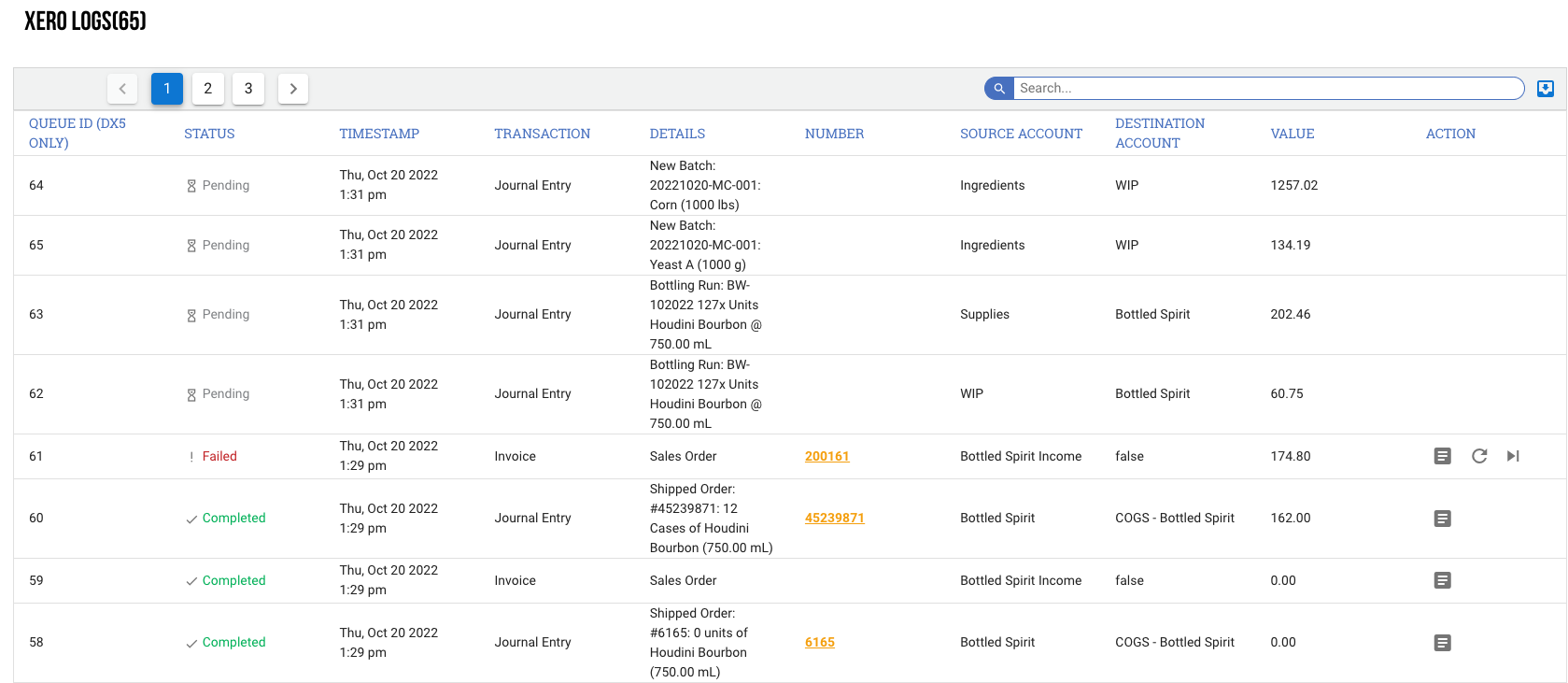The image size is (1568, 683).
Task: Click Pending status of queue 62
Action: tap(218, 393)
